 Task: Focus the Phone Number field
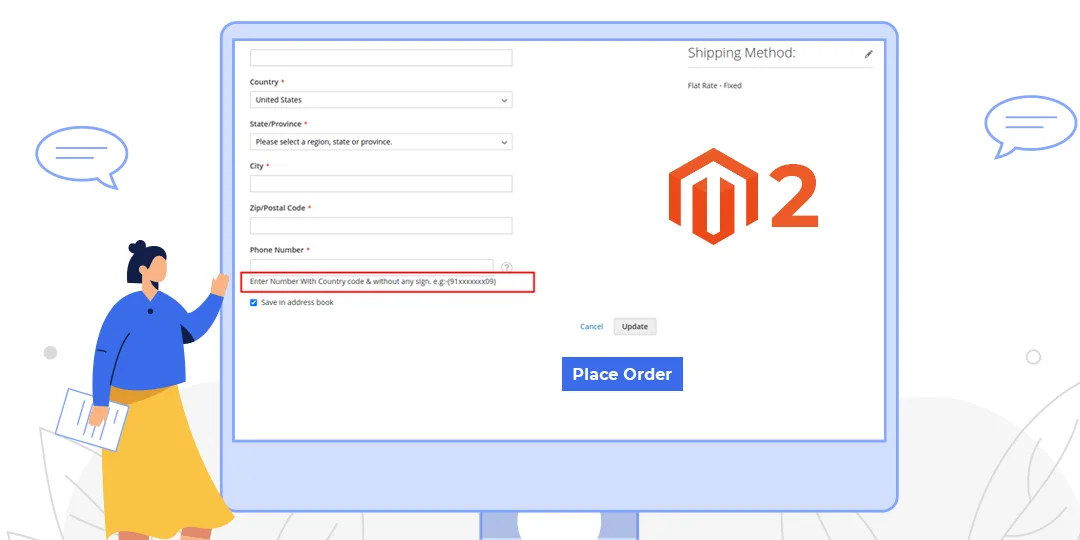pyautogui.click(x=372, y=265)
